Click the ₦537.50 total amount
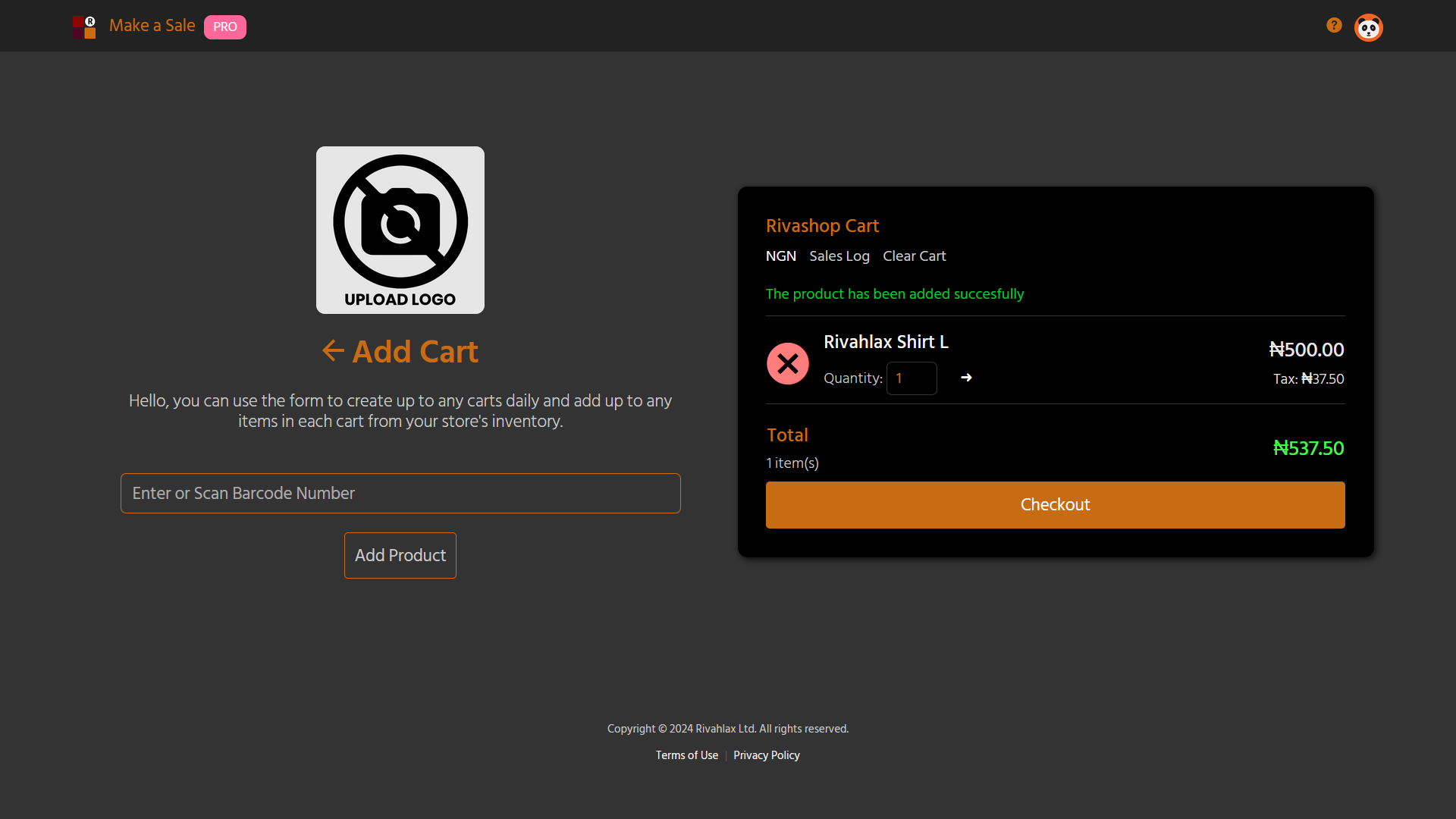The width and height of the screenshot is (1456, 819). point(1309,448)
